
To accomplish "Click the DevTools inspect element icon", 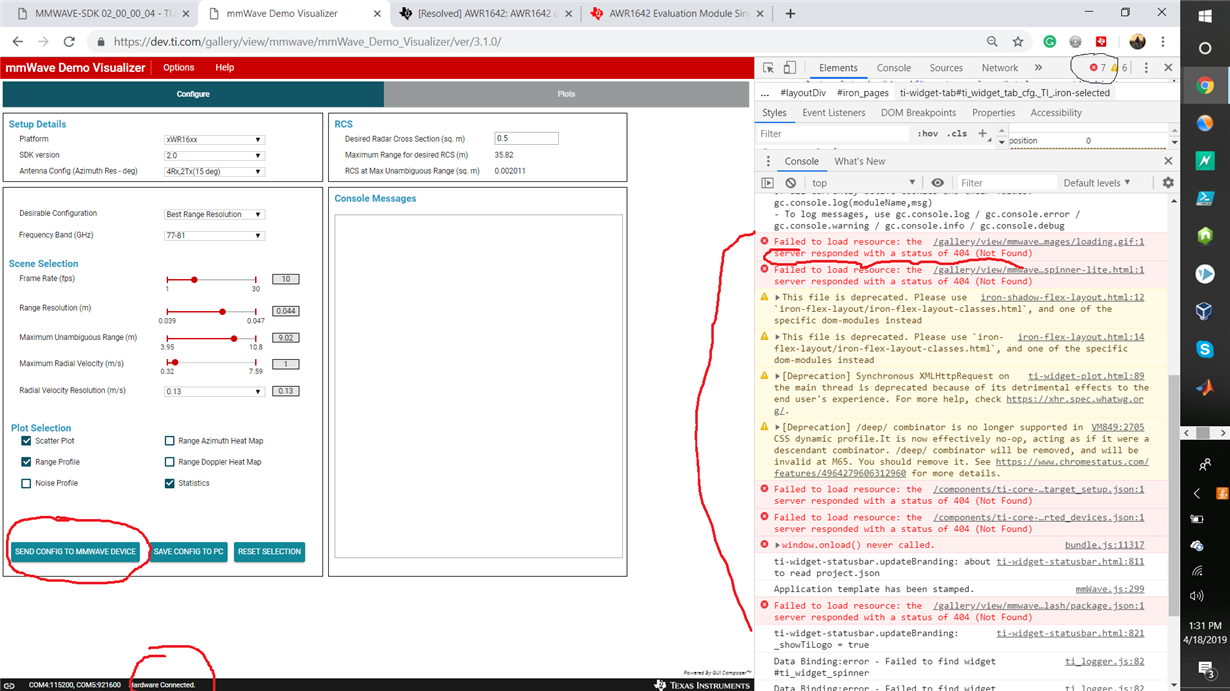I will point(768,68).
